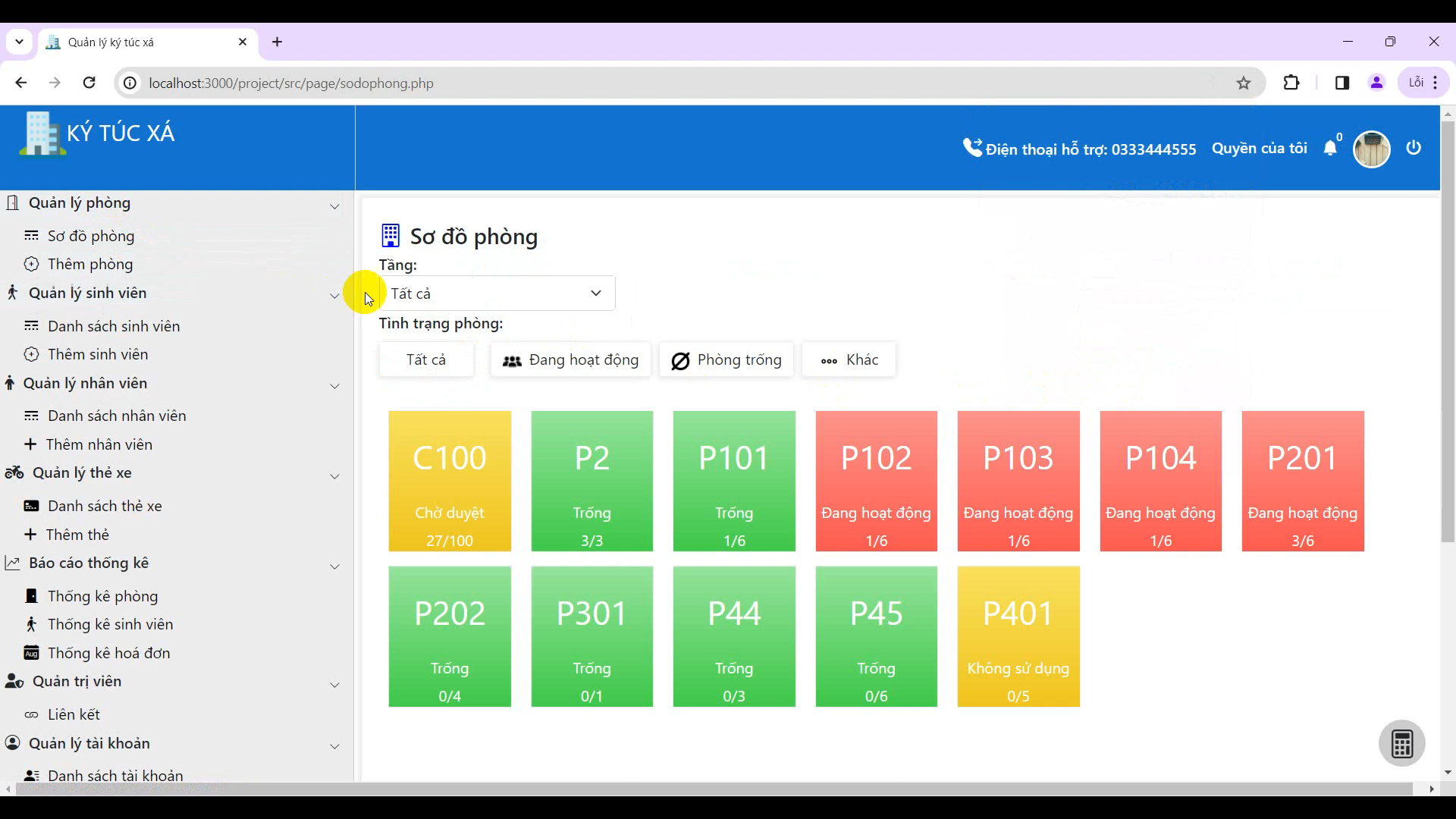Open the Tầng dropdown showing Tất cả

point(497,293)
